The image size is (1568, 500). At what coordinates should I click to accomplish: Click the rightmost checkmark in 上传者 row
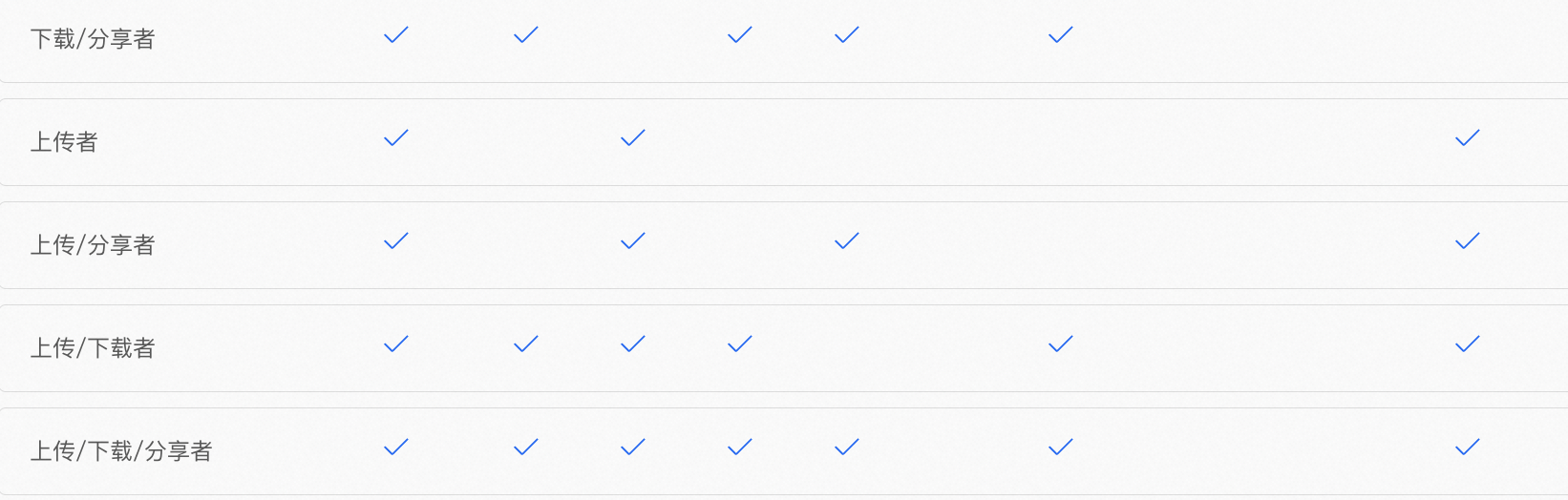click(x=1467, y=138)
